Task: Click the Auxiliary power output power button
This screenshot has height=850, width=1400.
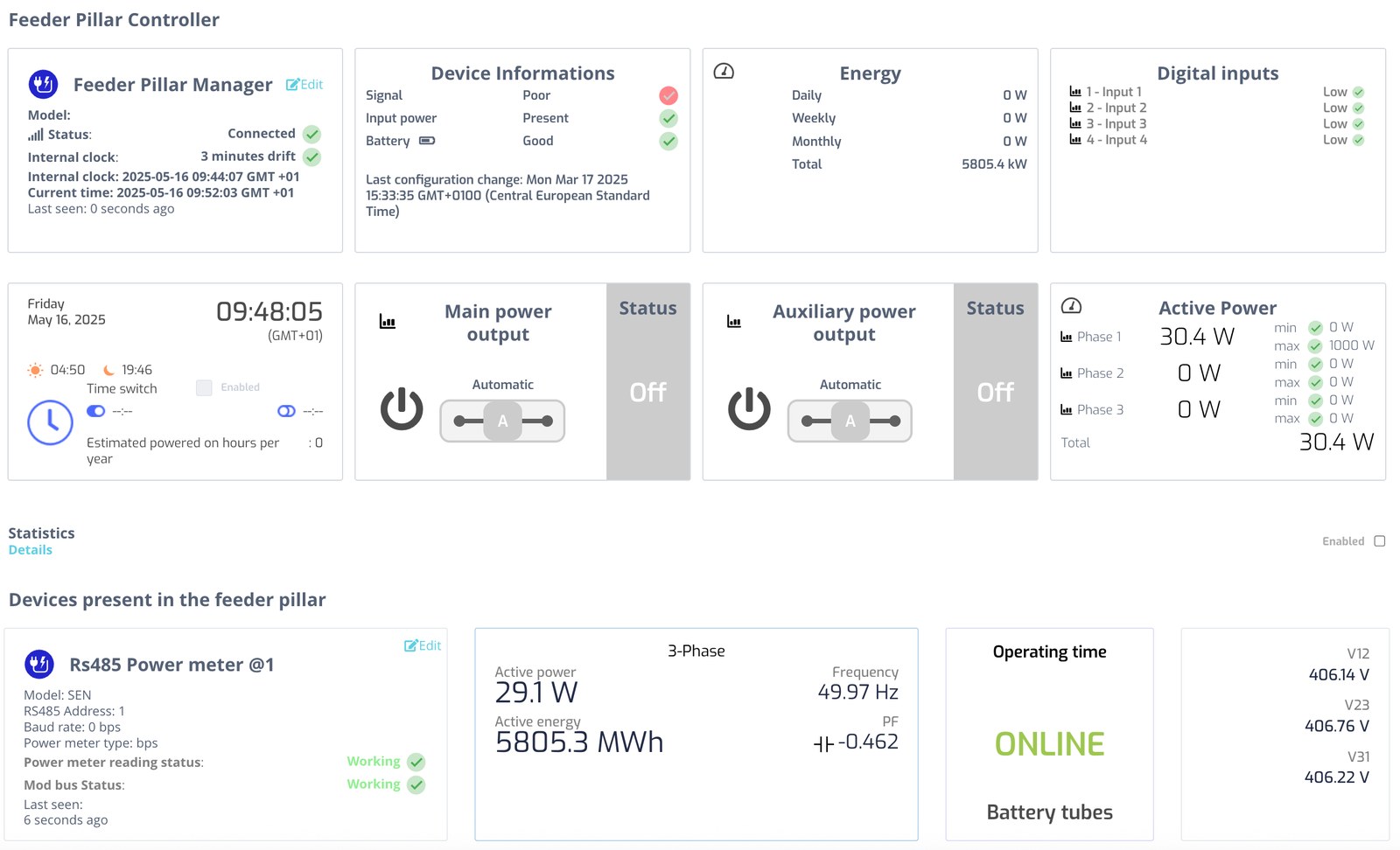Action: 750,409
